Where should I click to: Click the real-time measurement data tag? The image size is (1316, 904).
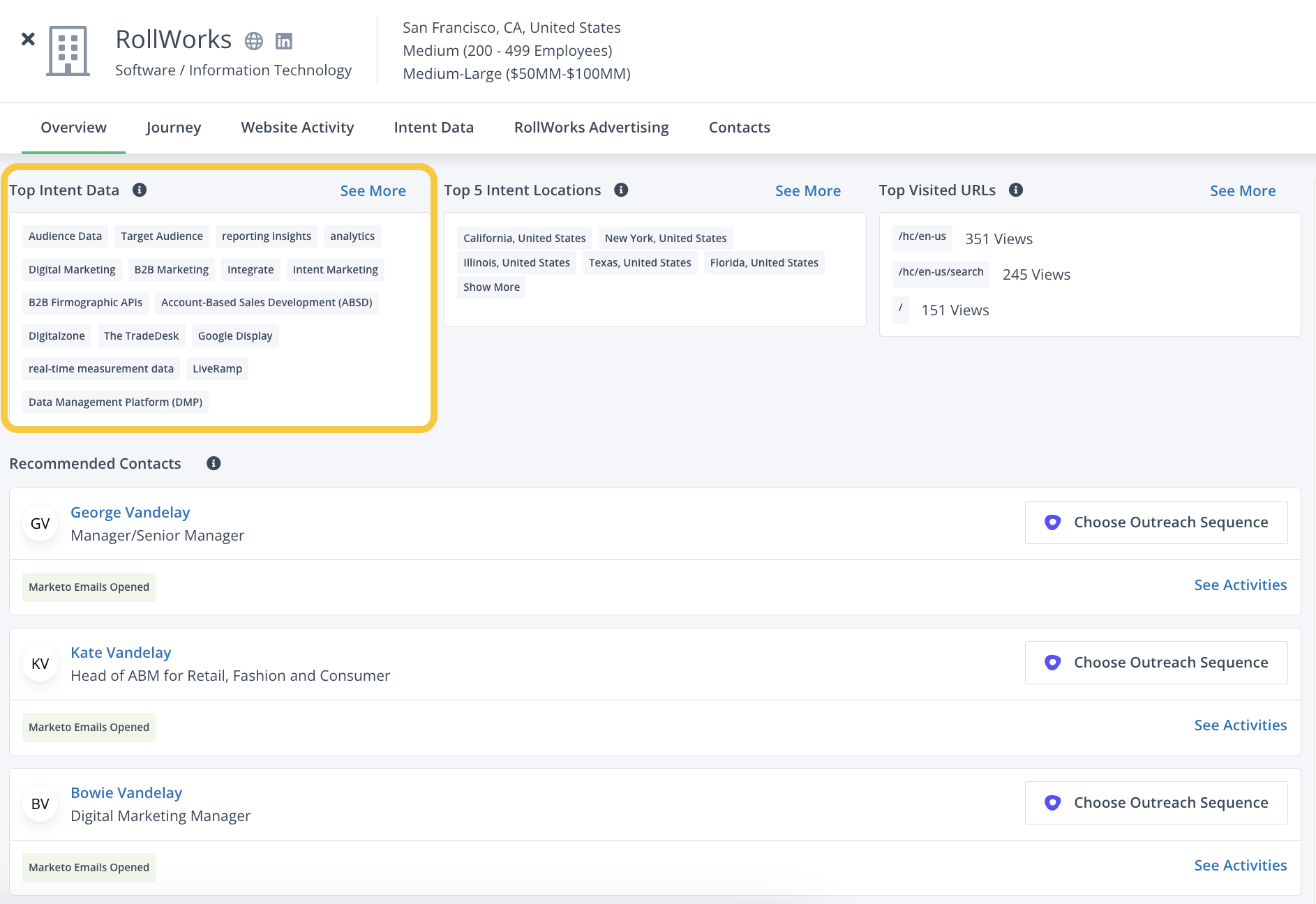pos(101,369)
